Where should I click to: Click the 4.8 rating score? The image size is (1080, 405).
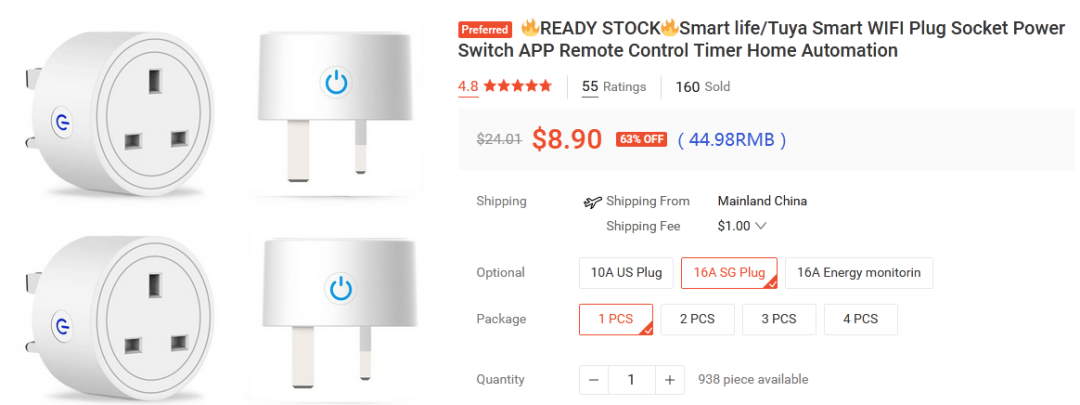pos(468,87)
